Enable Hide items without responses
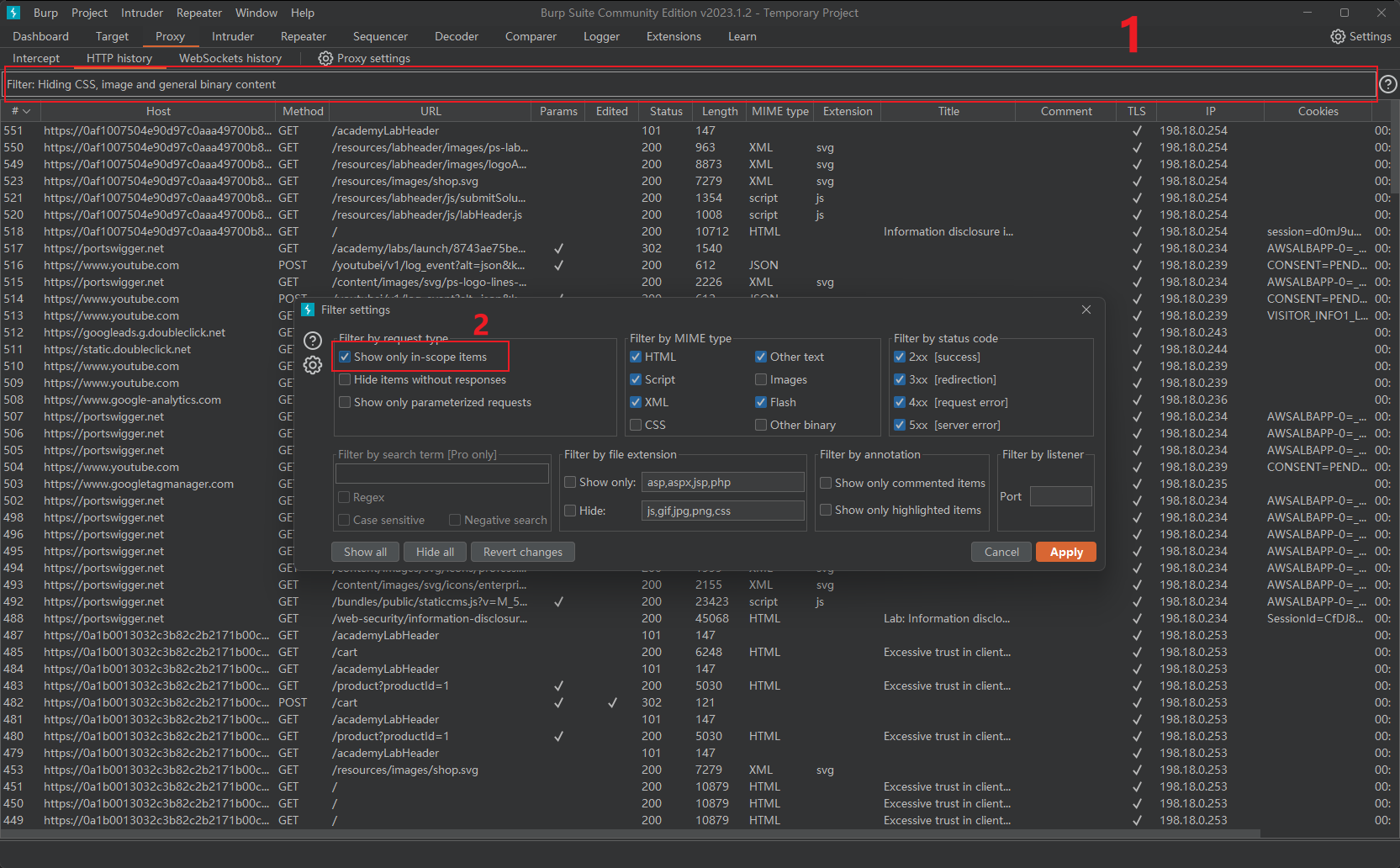Image resolution: width=1400 pixels, height=868 pixels. tap(345, 379)
